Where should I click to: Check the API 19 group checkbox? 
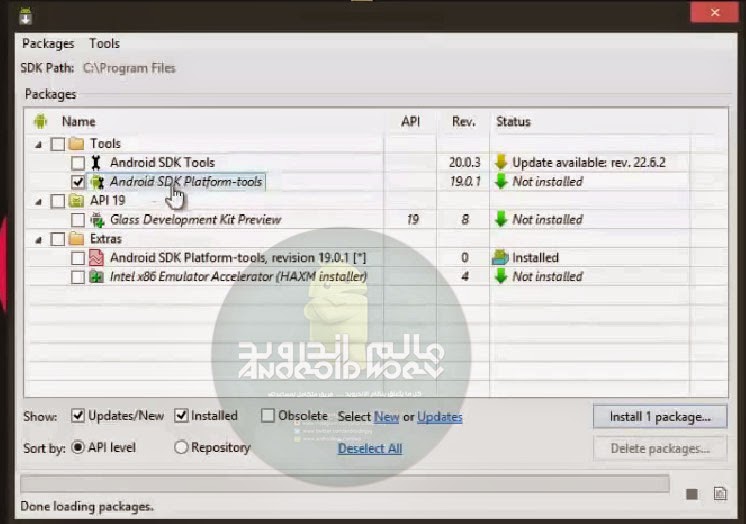click(x=58, y=201)
